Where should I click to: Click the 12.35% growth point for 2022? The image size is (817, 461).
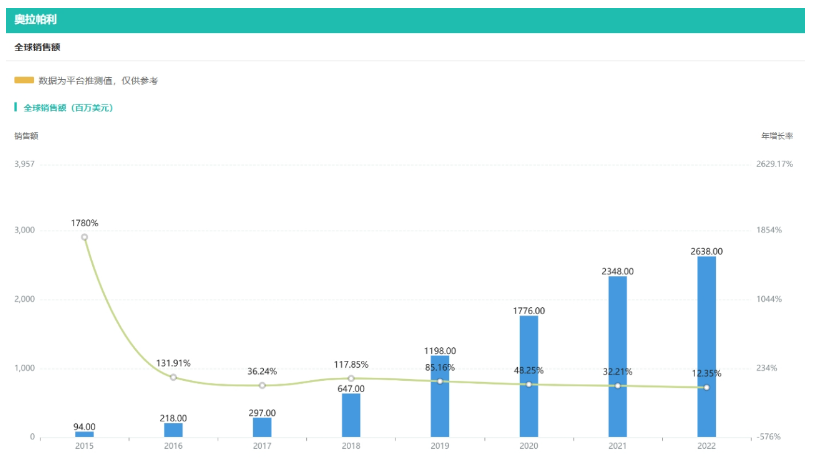pos(707,388)
